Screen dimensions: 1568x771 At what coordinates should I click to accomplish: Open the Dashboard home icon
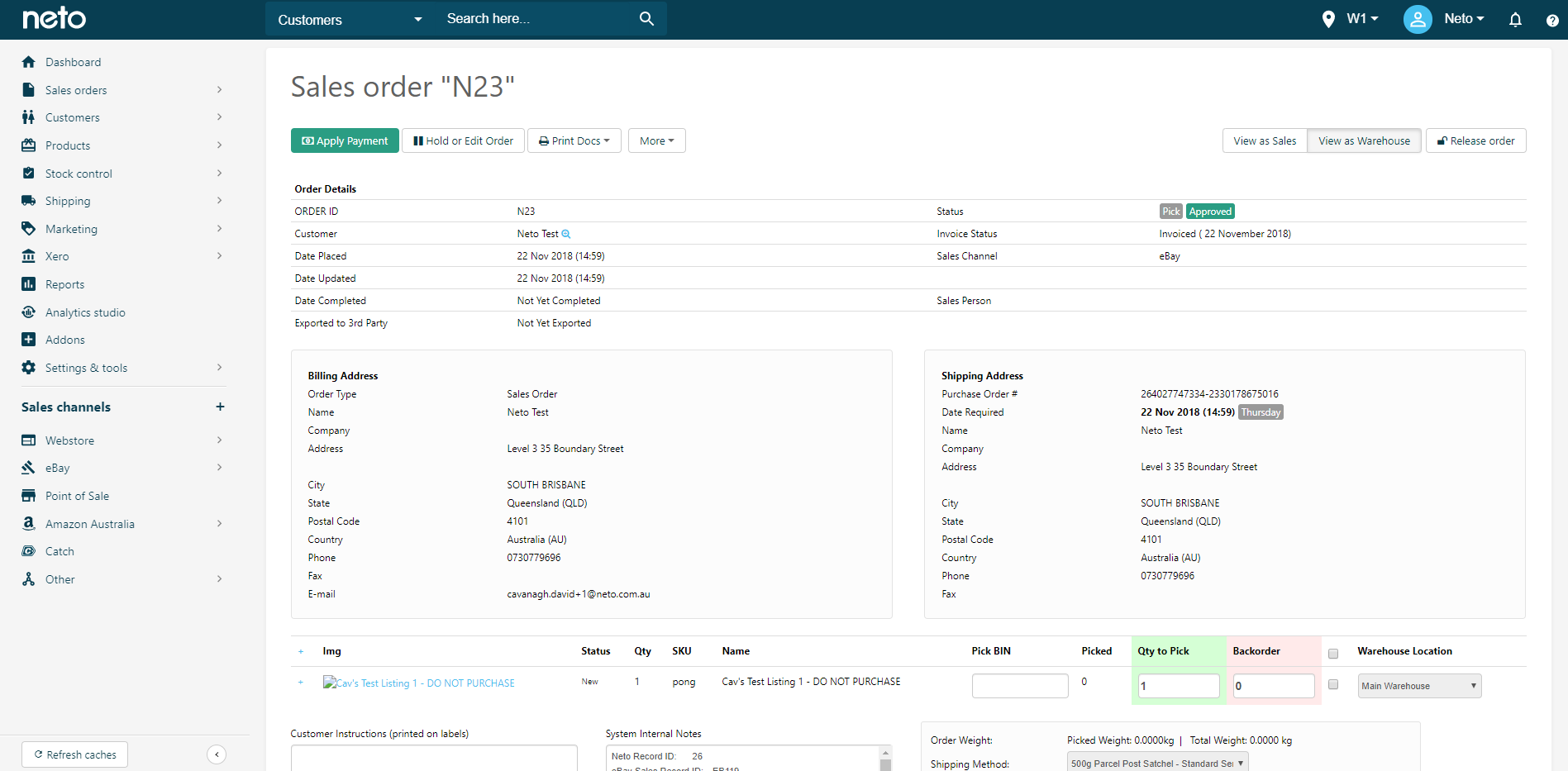tap(29, 62)
